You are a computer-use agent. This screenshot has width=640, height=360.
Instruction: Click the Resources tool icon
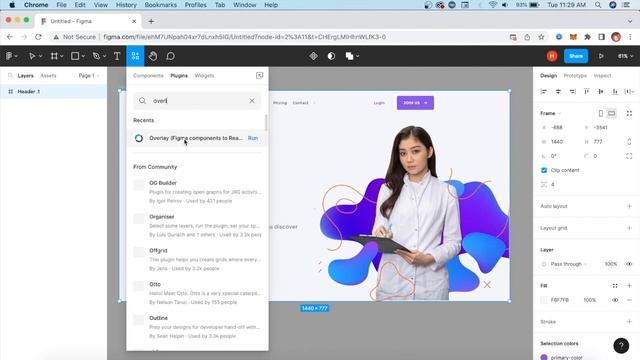coord(135,56)
